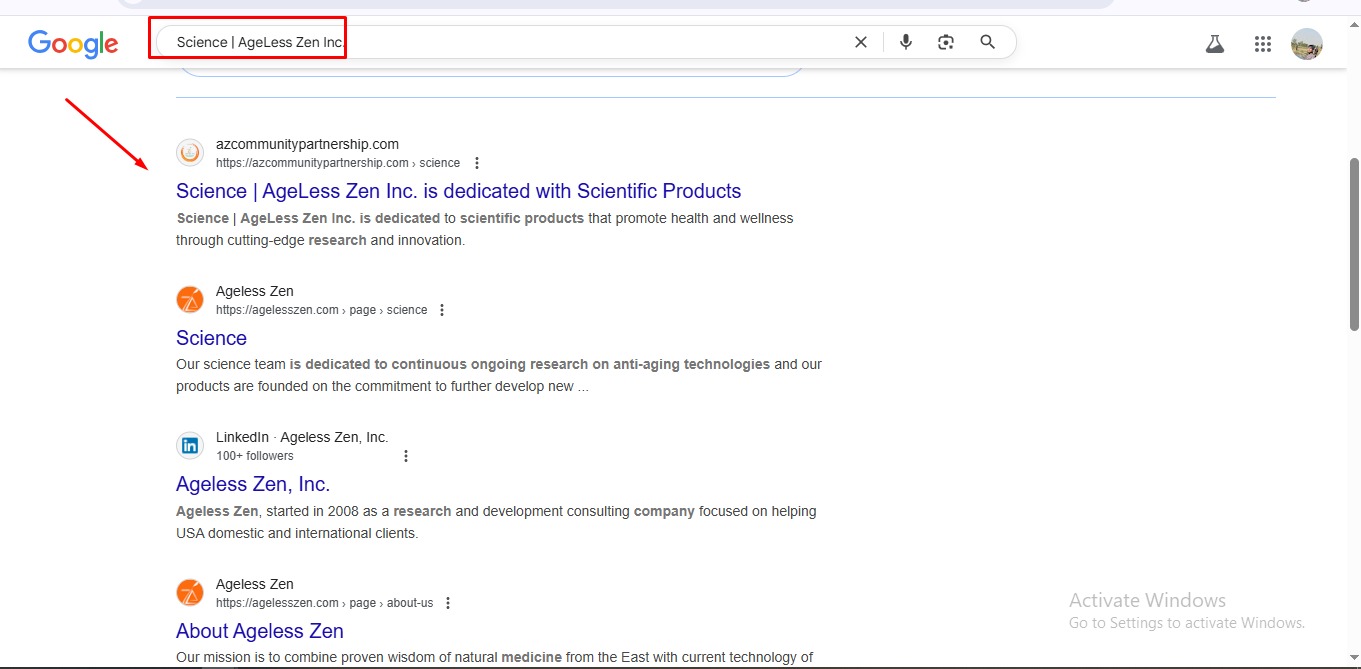Open Search Labs flask icon
Screen dimensions: 1361x669
point(1215,44)
